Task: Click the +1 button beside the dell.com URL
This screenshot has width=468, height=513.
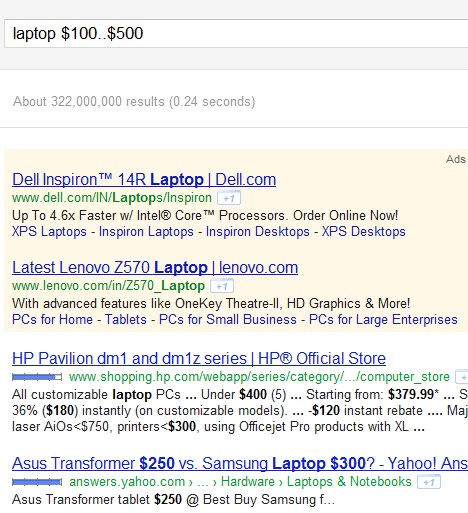Action: [229, 198]
